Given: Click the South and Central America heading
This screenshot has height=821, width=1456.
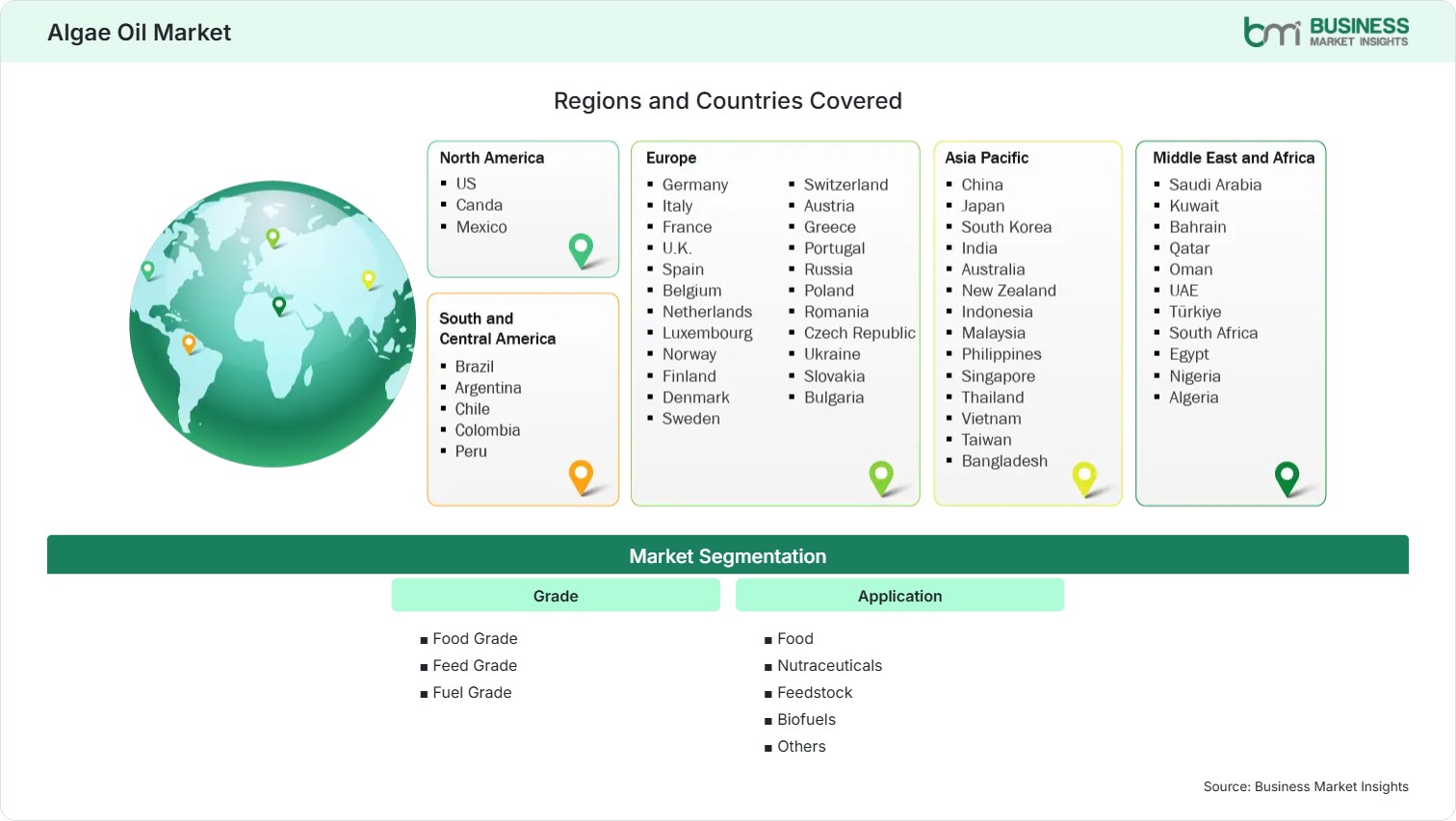Looking at the screenshot, I should click(498, 328).
